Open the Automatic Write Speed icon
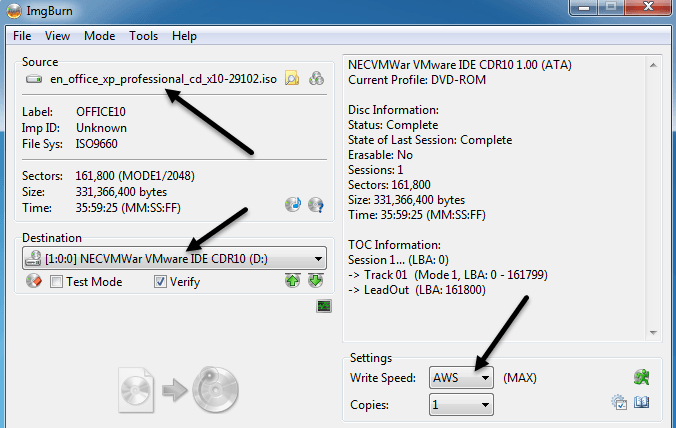This screenshot has width=676, height=428. pos(642,377)
